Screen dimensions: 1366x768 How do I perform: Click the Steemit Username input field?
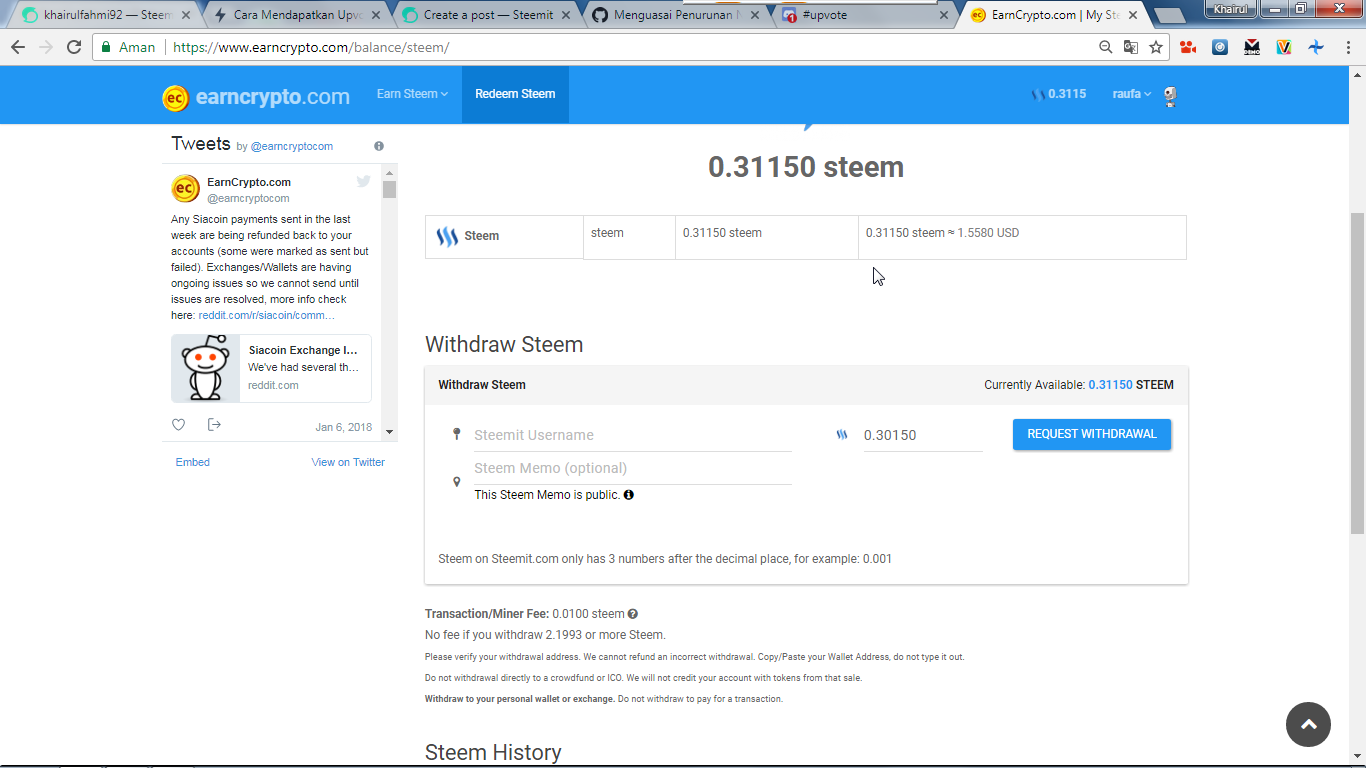(632, 435)
